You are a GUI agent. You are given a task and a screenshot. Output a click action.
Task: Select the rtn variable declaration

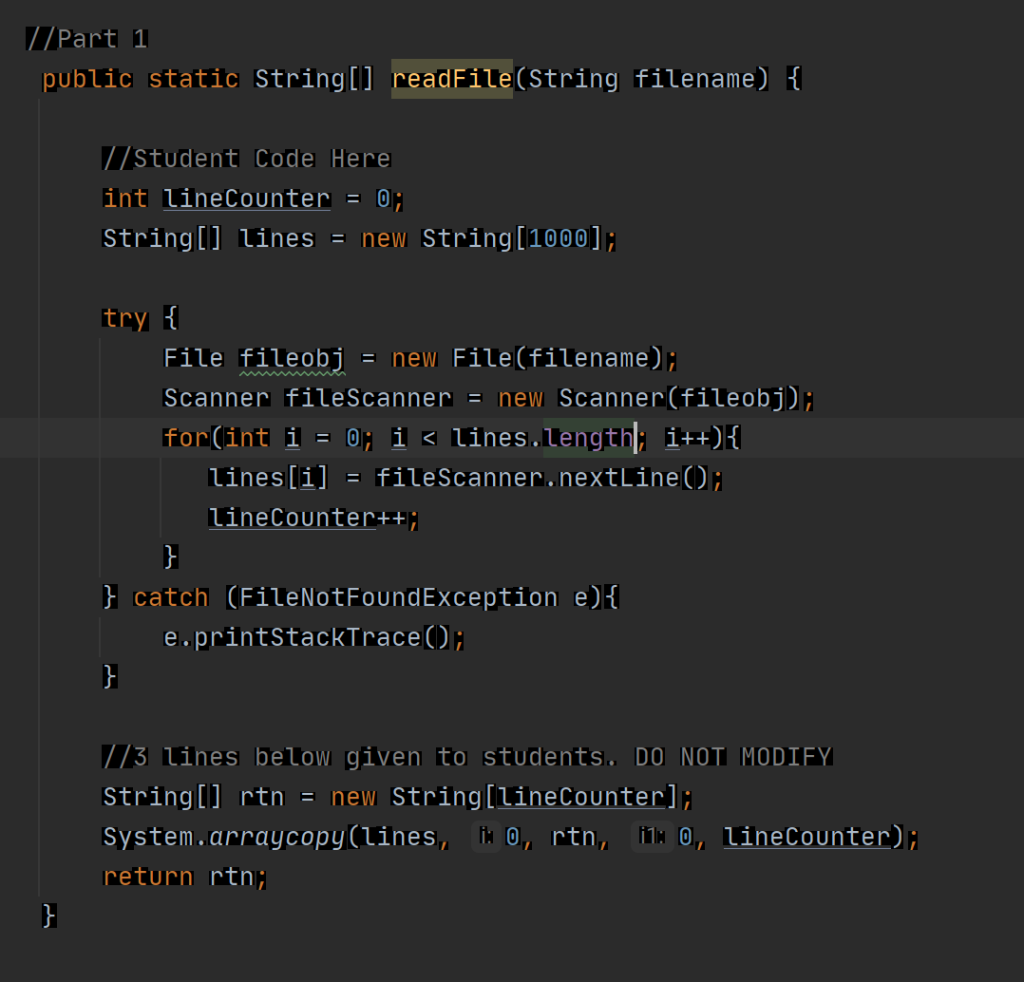(262, 797)
